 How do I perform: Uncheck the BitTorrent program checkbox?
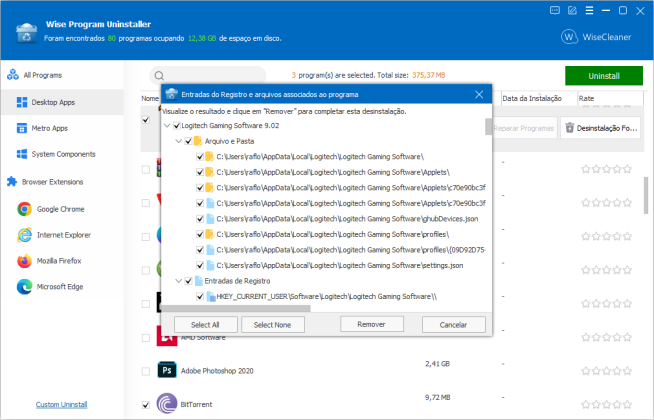(146, 405)
